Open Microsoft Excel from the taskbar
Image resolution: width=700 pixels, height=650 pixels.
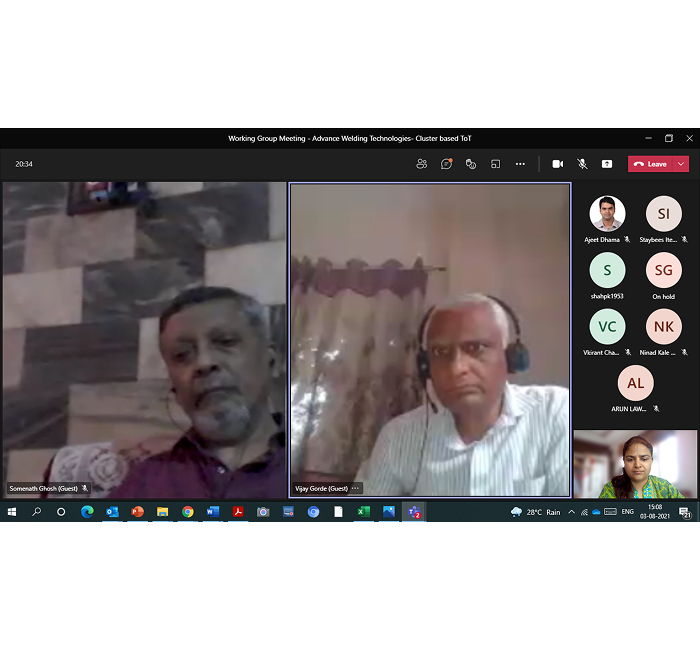tap(364, 512)
